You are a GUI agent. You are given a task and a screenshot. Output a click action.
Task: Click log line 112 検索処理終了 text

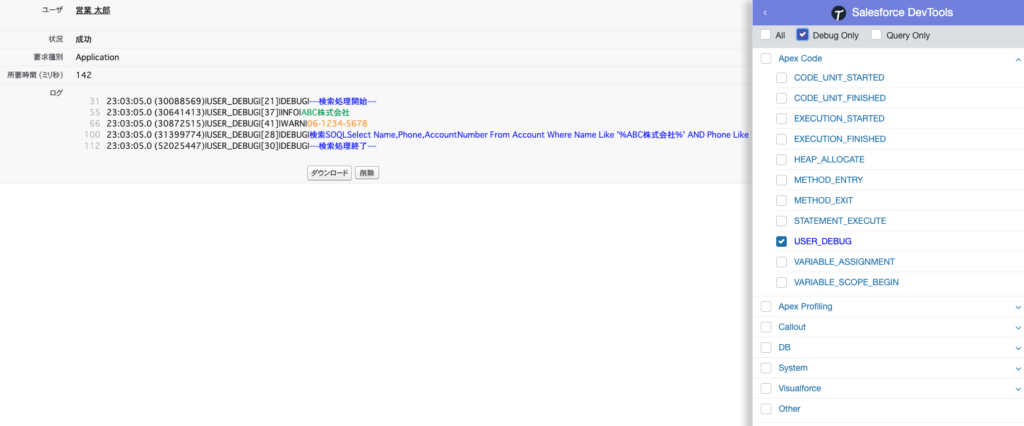[343, 146]
